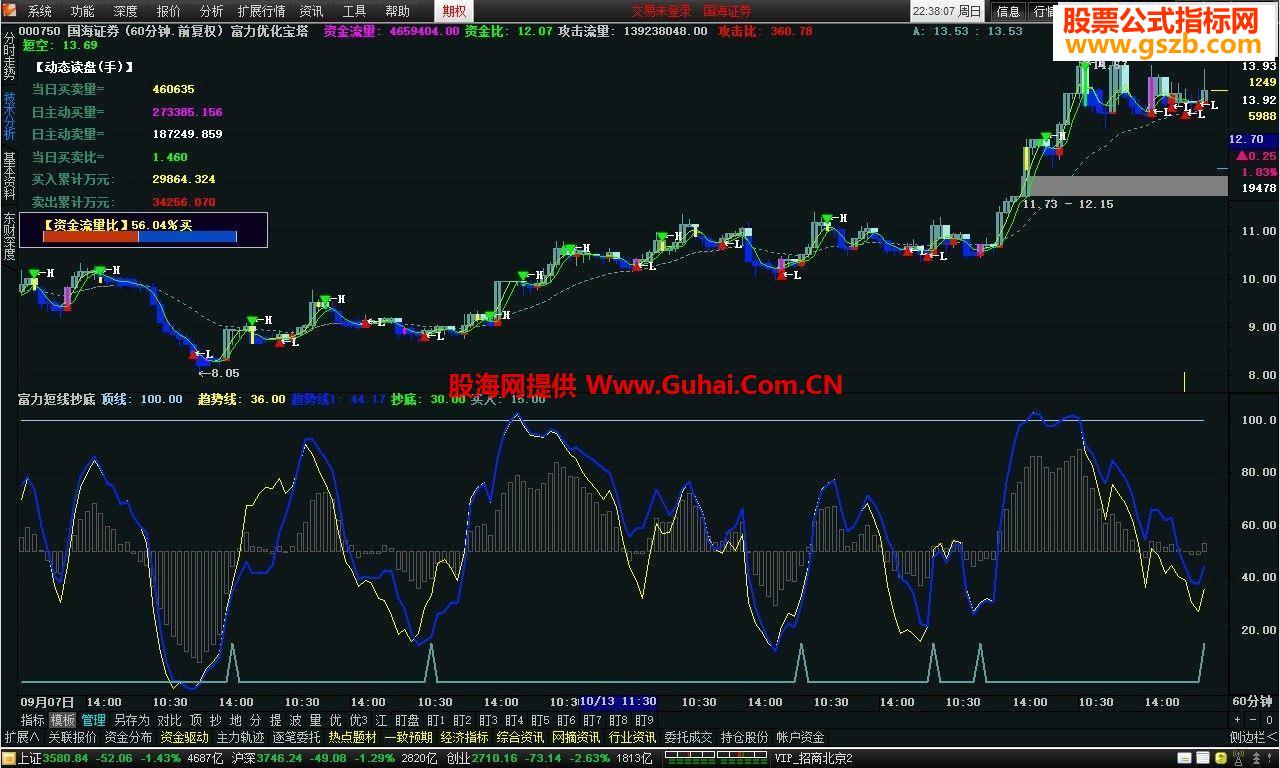
Task: Click the 对比 toolbar button
Action: (169, 720)
